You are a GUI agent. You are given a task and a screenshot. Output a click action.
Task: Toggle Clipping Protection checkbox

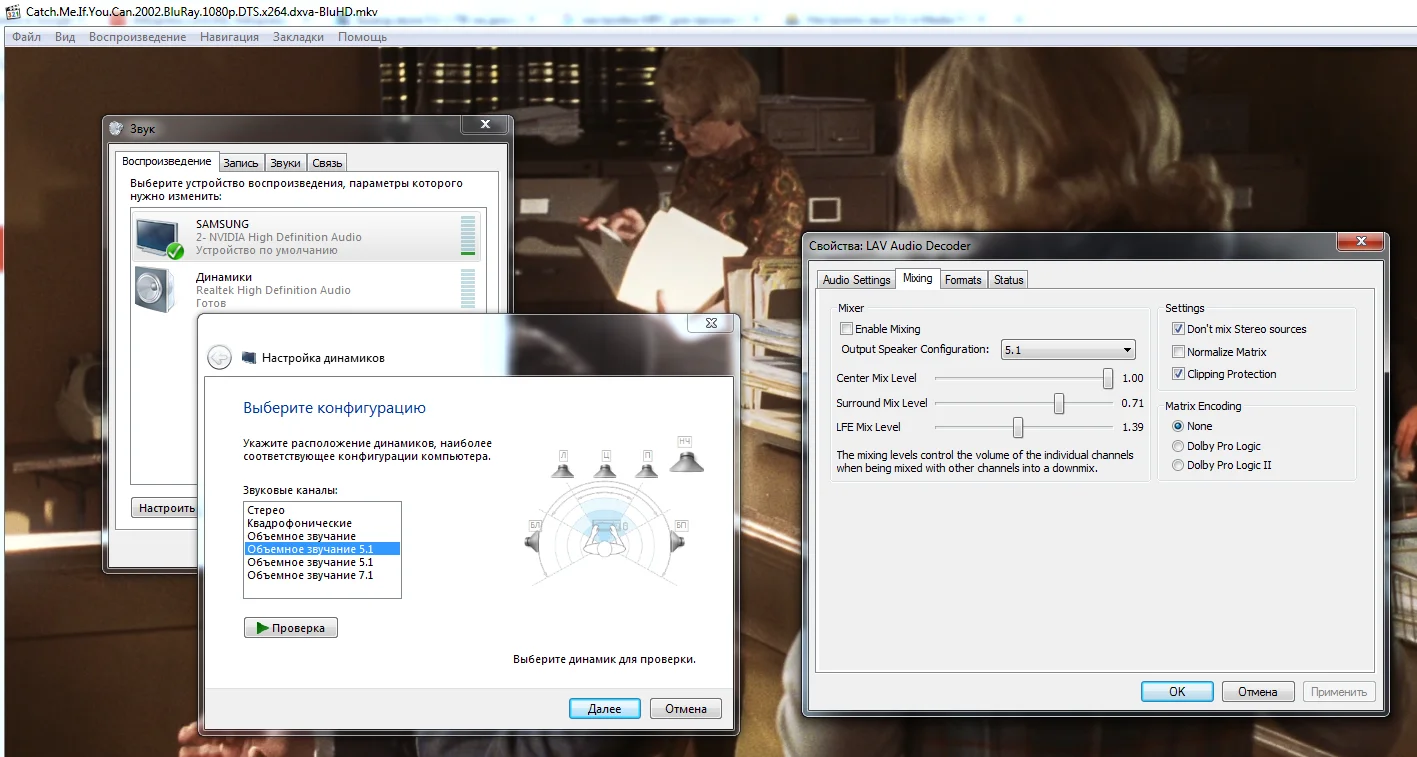[1178, 374]
